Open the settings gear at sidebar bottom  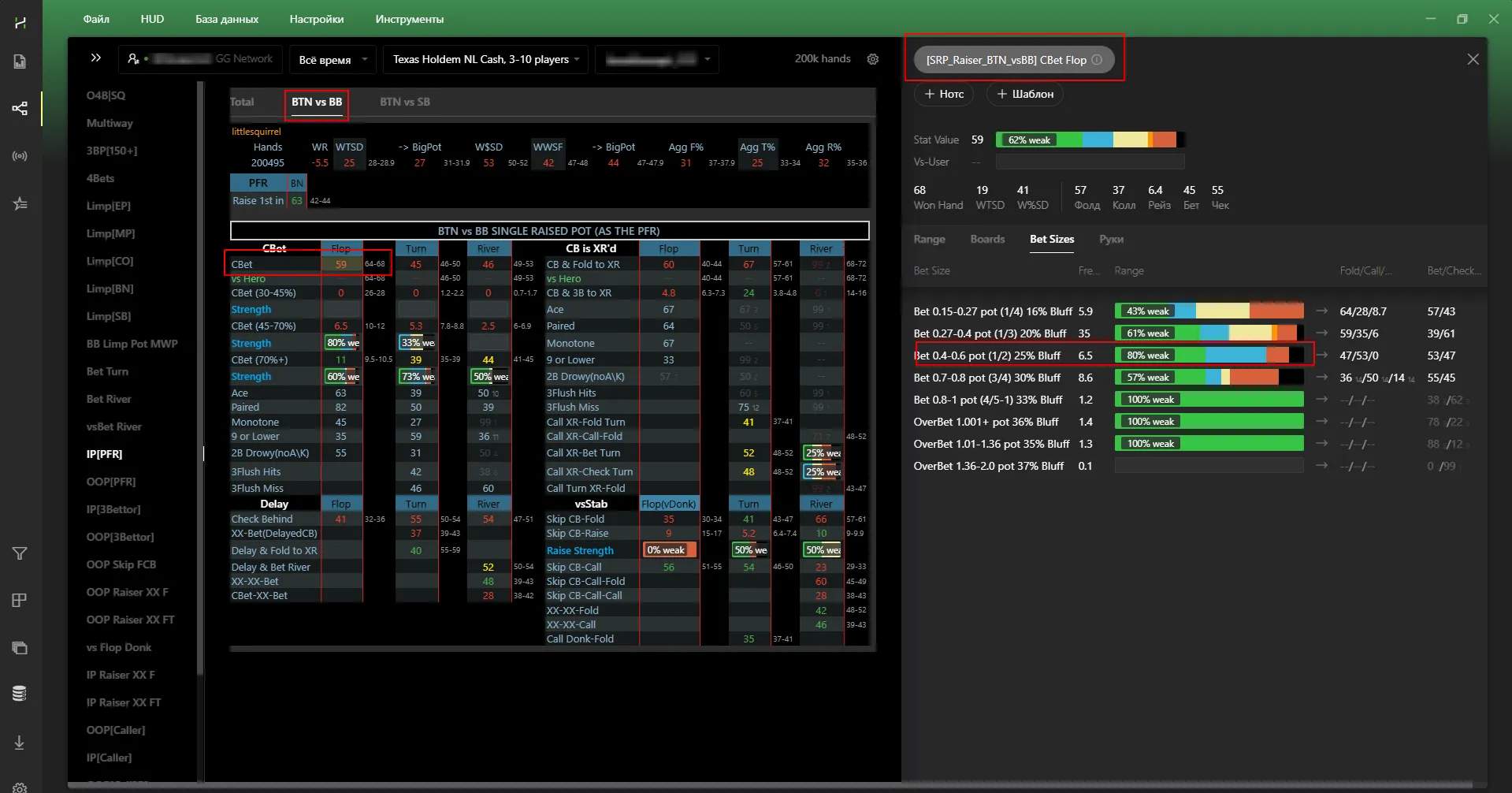[20, 787]
